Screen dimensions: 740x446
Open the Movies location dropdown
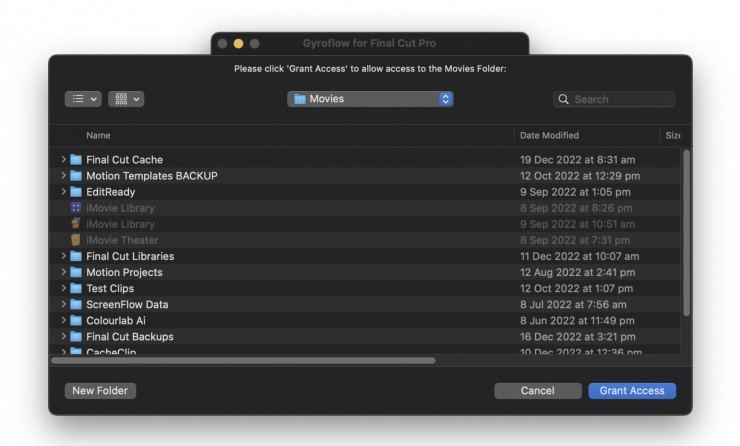[370, 99]
